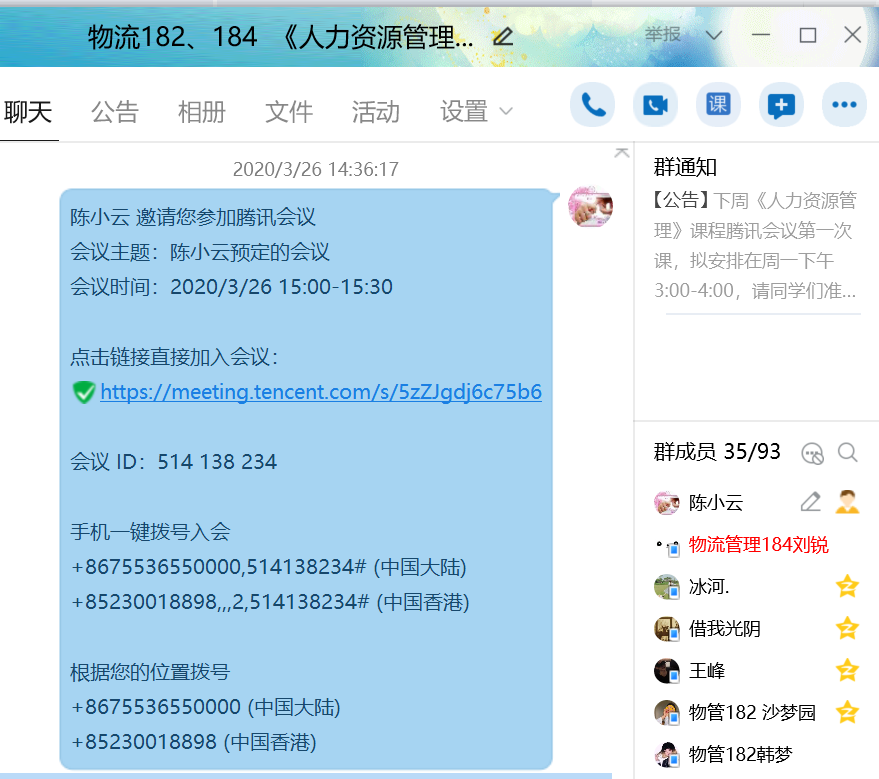
Task: Open the class mode 课 icon
Action: click(x=718, y=105)
